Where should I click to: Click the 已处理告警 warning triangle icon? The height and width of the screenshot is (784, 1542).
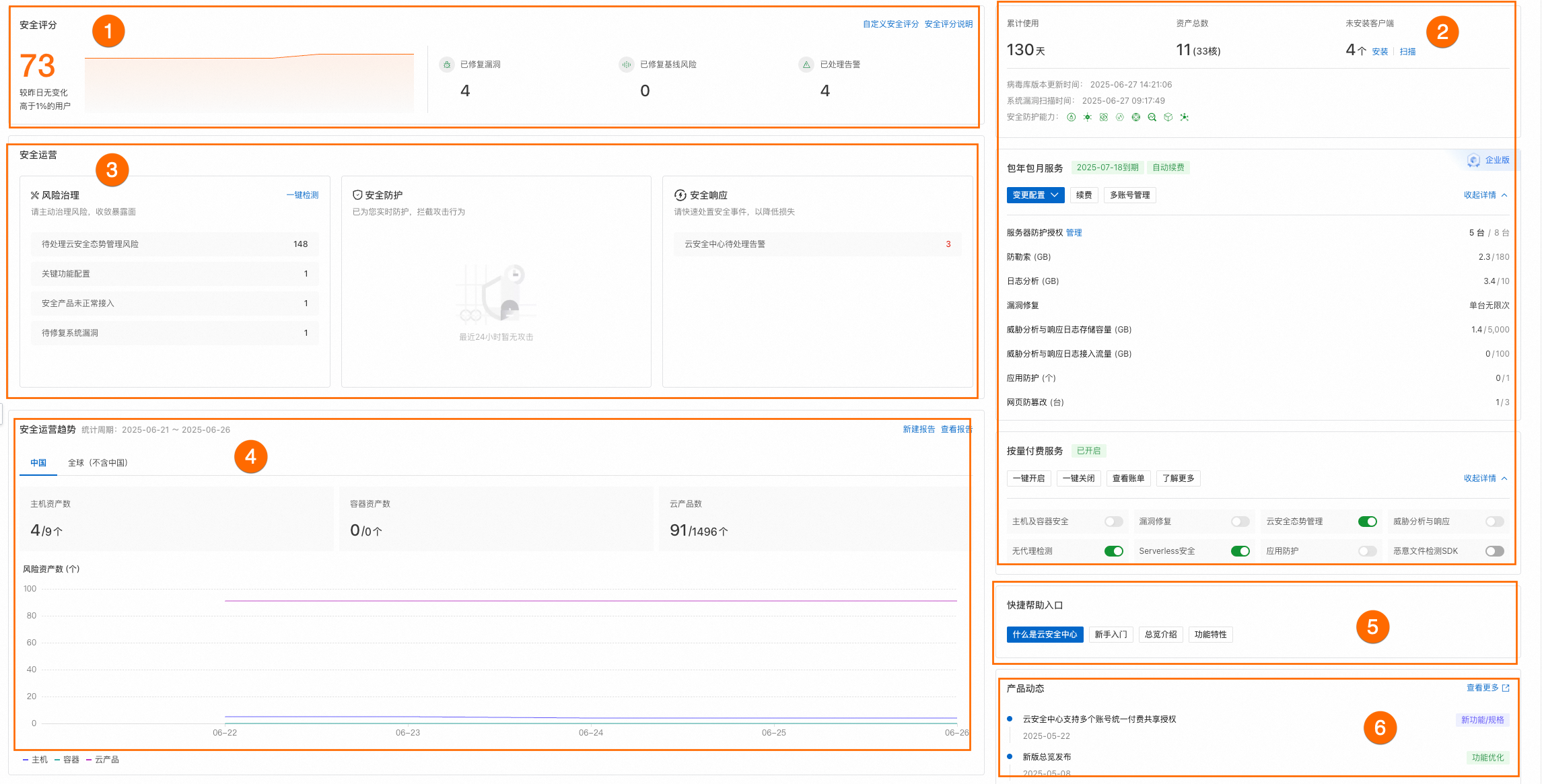pos(806,65)
